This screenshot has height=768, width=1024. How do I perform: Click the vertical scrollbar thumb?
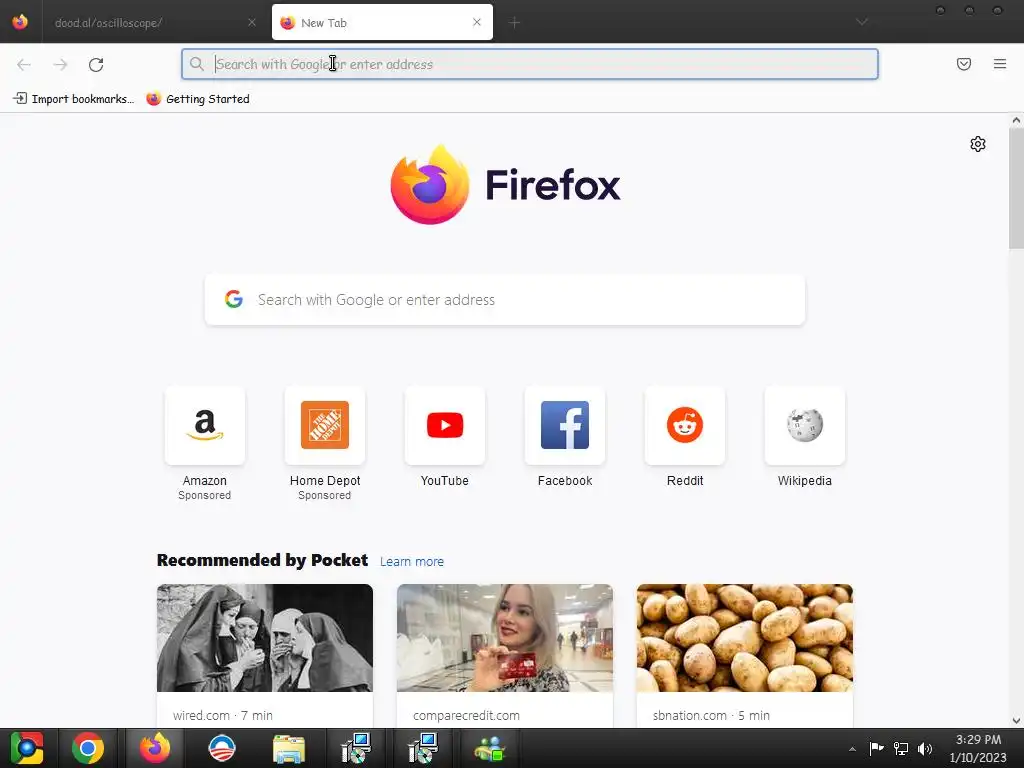click(1016, 188)
